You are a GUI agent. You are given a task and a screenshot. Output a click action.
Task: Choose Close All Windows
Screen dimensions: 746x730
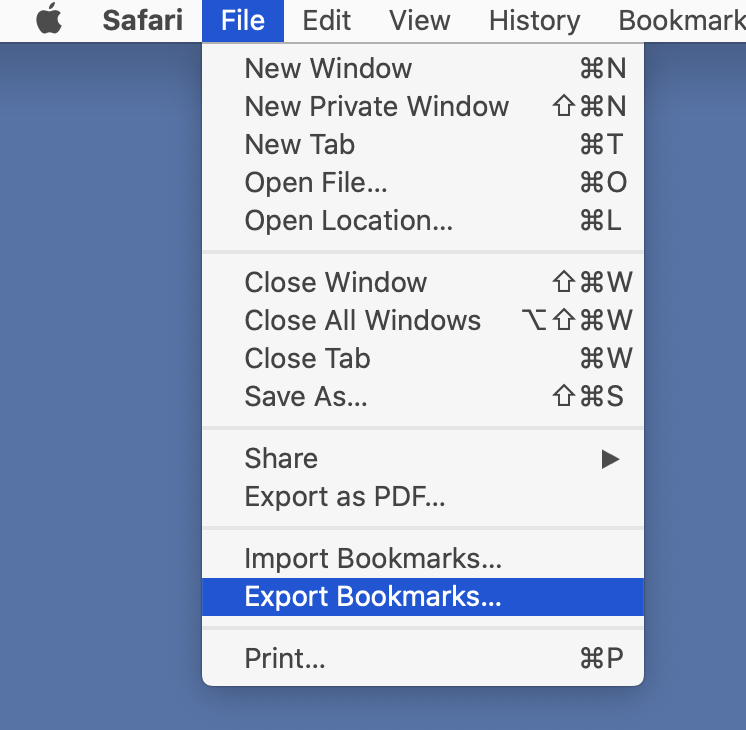362,320
